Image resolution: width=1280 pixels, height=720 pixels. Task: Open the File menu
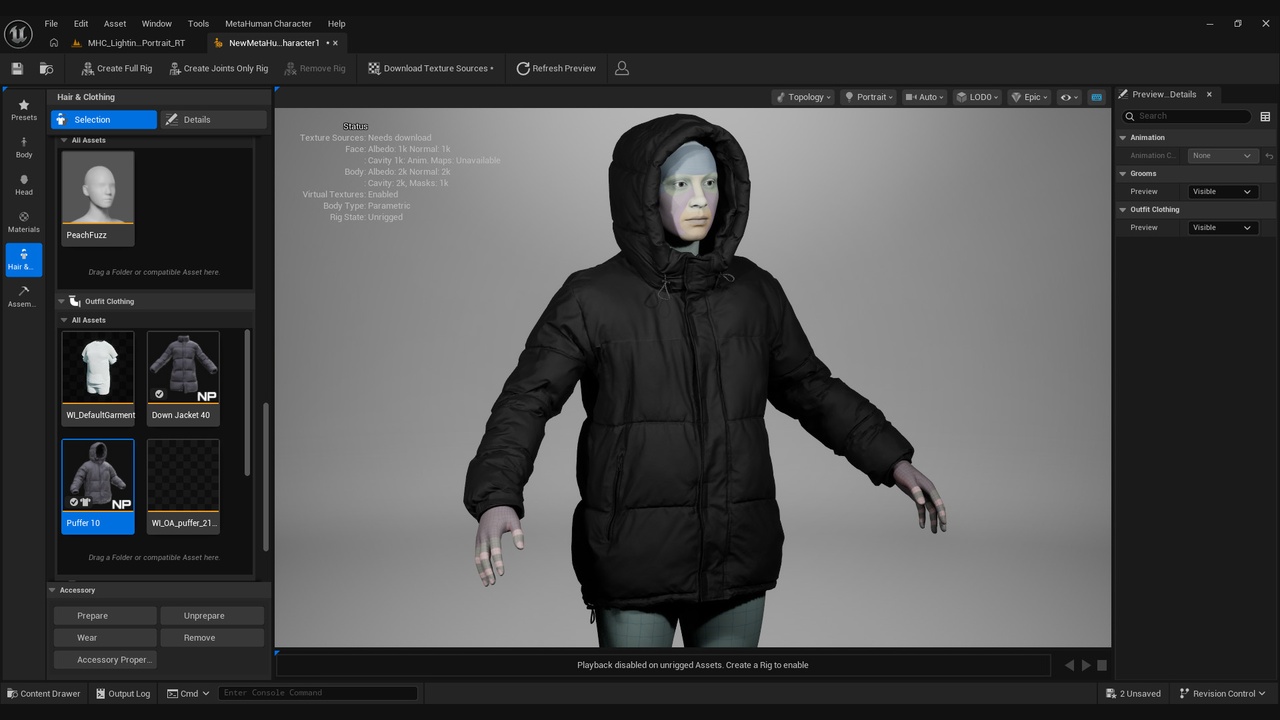pos(51,23)
